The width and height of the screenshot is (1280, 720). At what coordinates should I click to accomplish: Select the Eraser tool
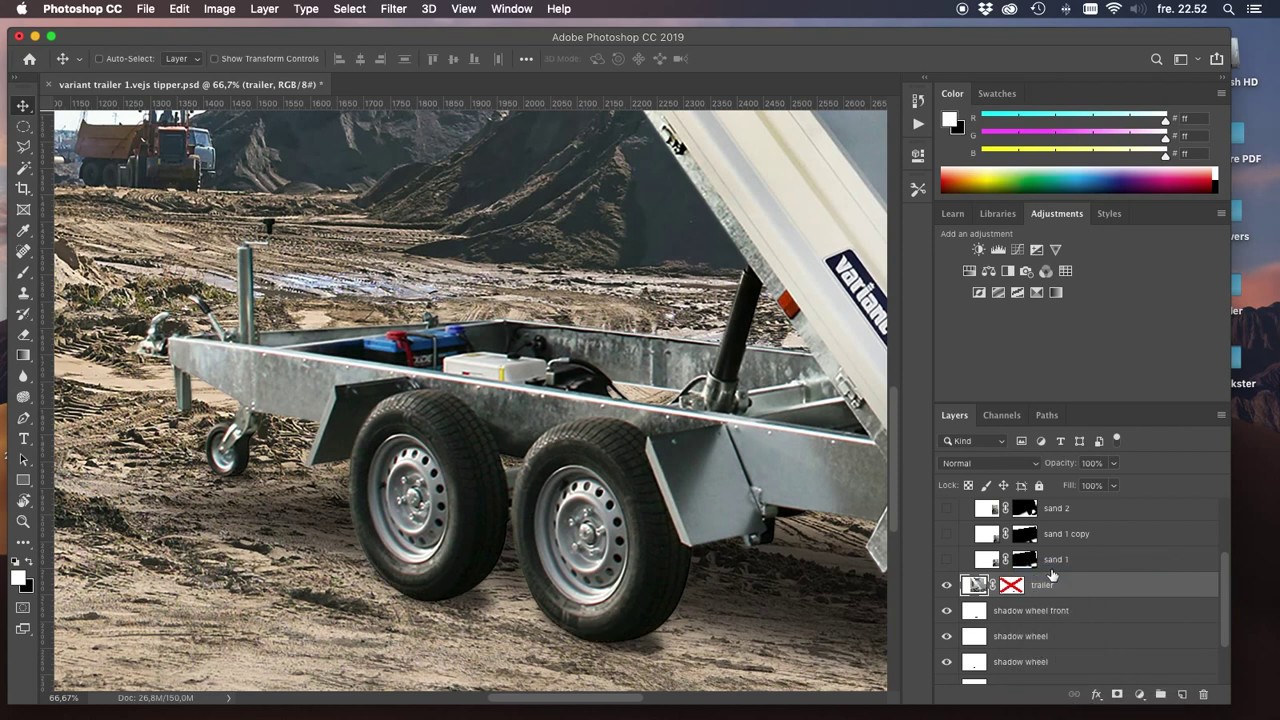pyautogui.click(x=23, y=334)
